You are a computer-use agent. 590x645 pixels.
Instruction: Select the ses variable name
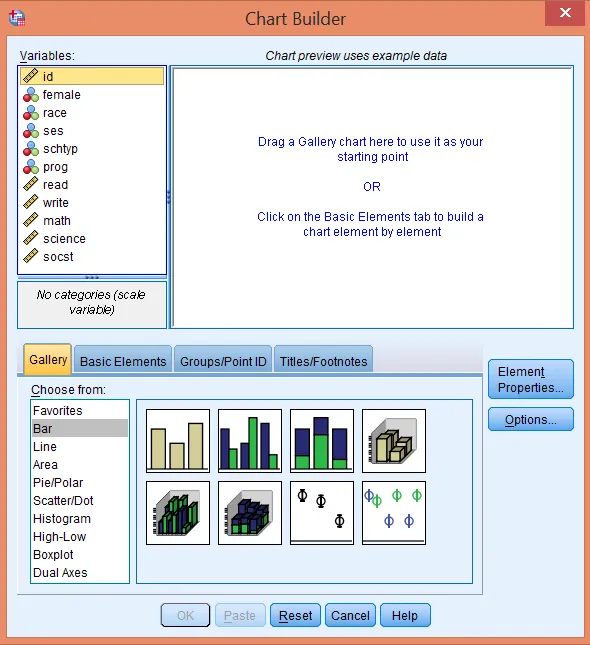[53, 131]
